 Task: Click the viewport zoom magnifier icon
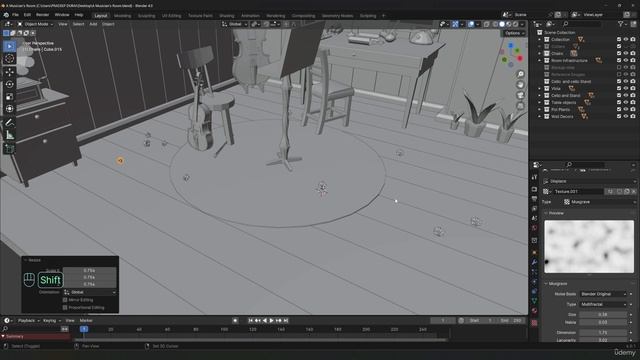(520, 74)
